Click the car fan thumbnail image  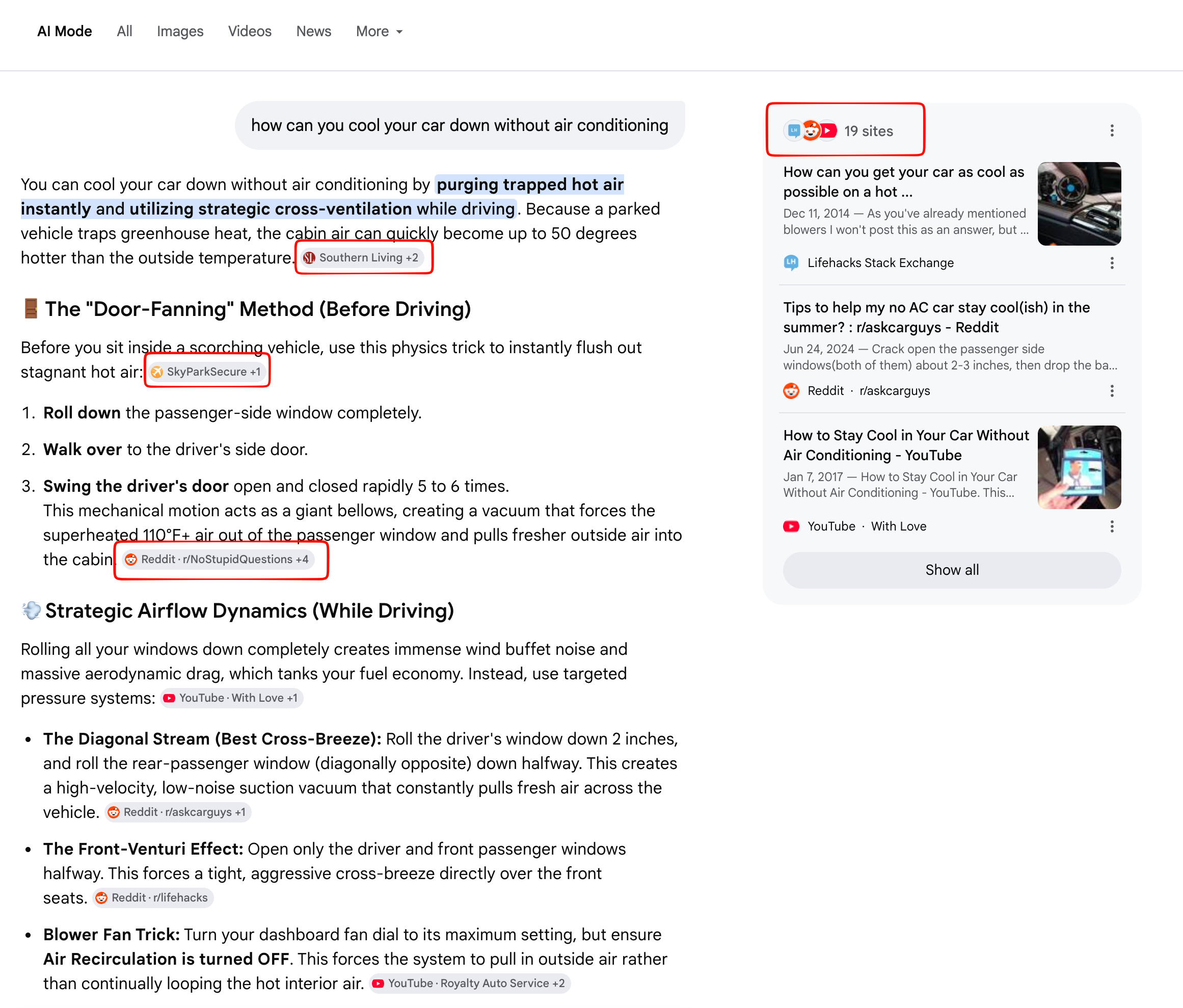1079,204
